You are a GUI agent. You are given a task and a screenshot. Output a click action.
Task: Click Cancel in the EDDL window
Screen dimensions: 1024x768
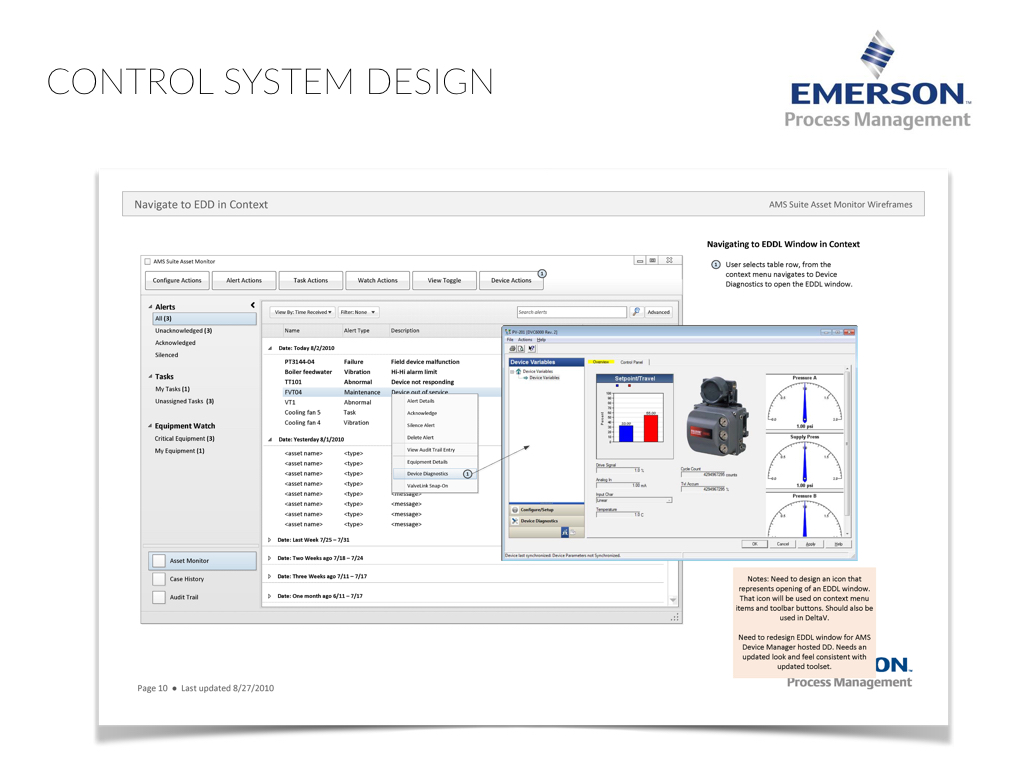pyautogui.click(x=782, y=544)
